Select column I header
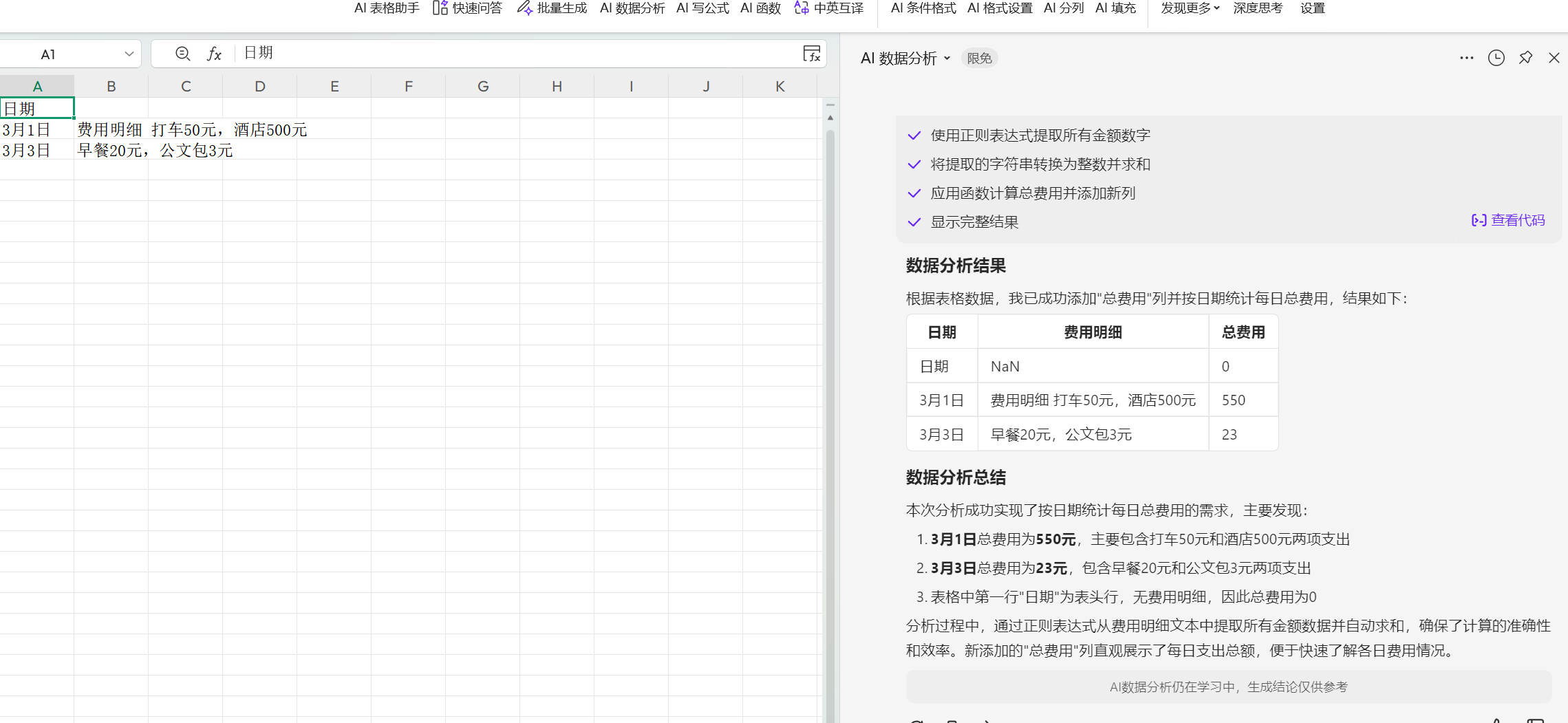This screenshot has height=723, width=1568. 632,86
